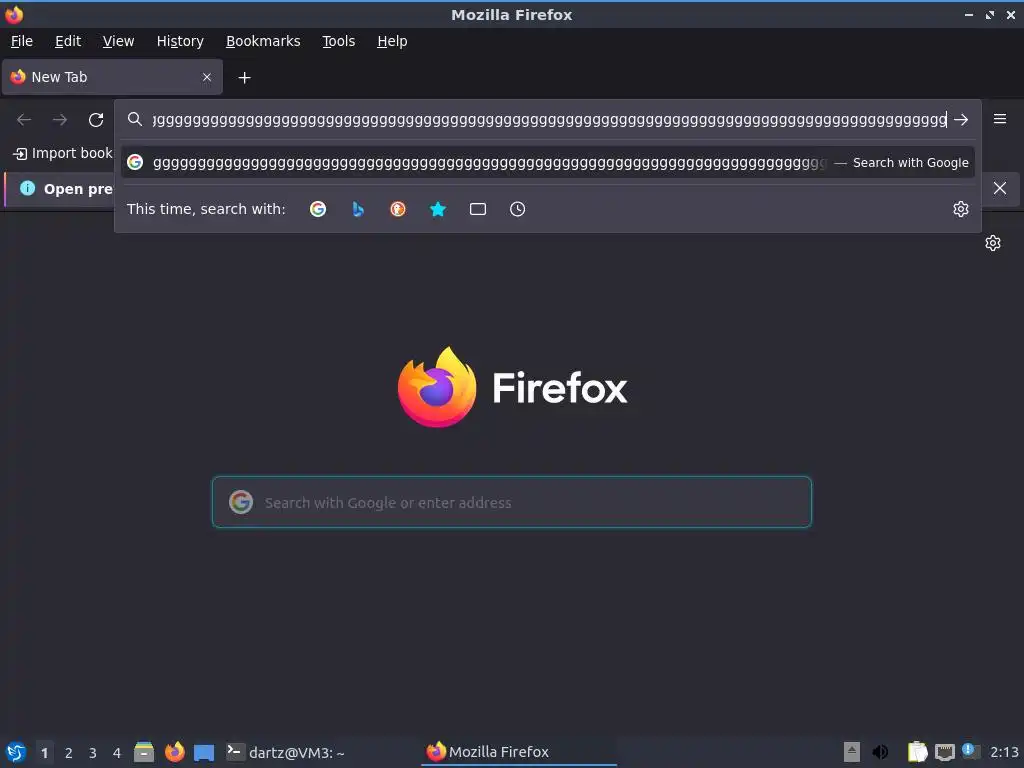Viewport: 1024px width, 768px height.
Task: Open search settings gear in dropdown
Action: [x=961, y=209]
